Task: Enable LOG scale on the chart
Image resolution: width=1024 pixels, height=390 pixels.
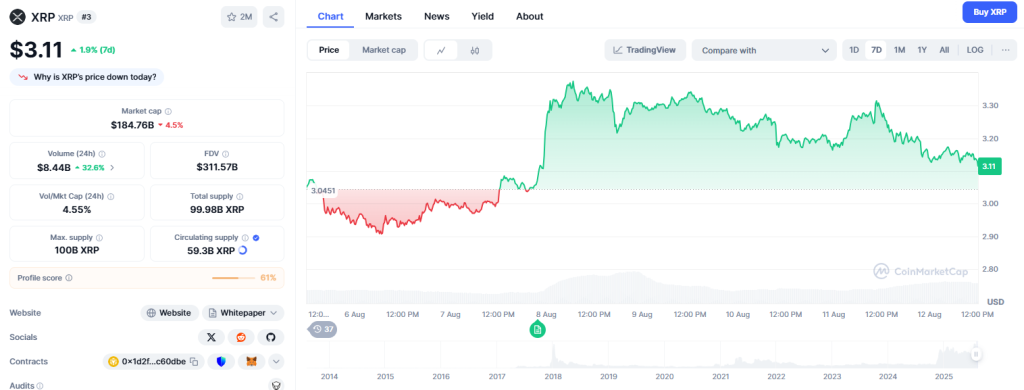Action: tap(975, 50)
